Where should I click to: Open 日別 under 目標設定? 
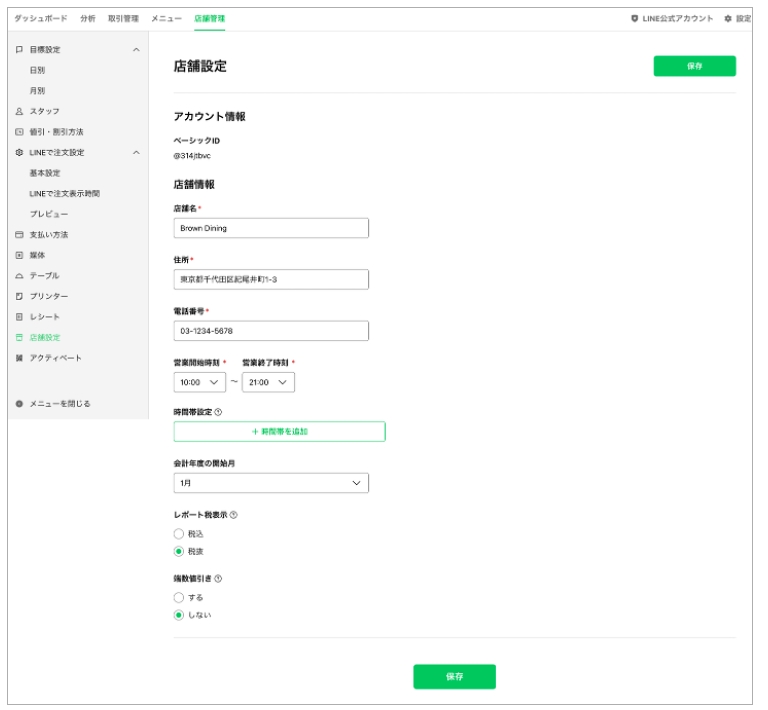tap(37, 70)
